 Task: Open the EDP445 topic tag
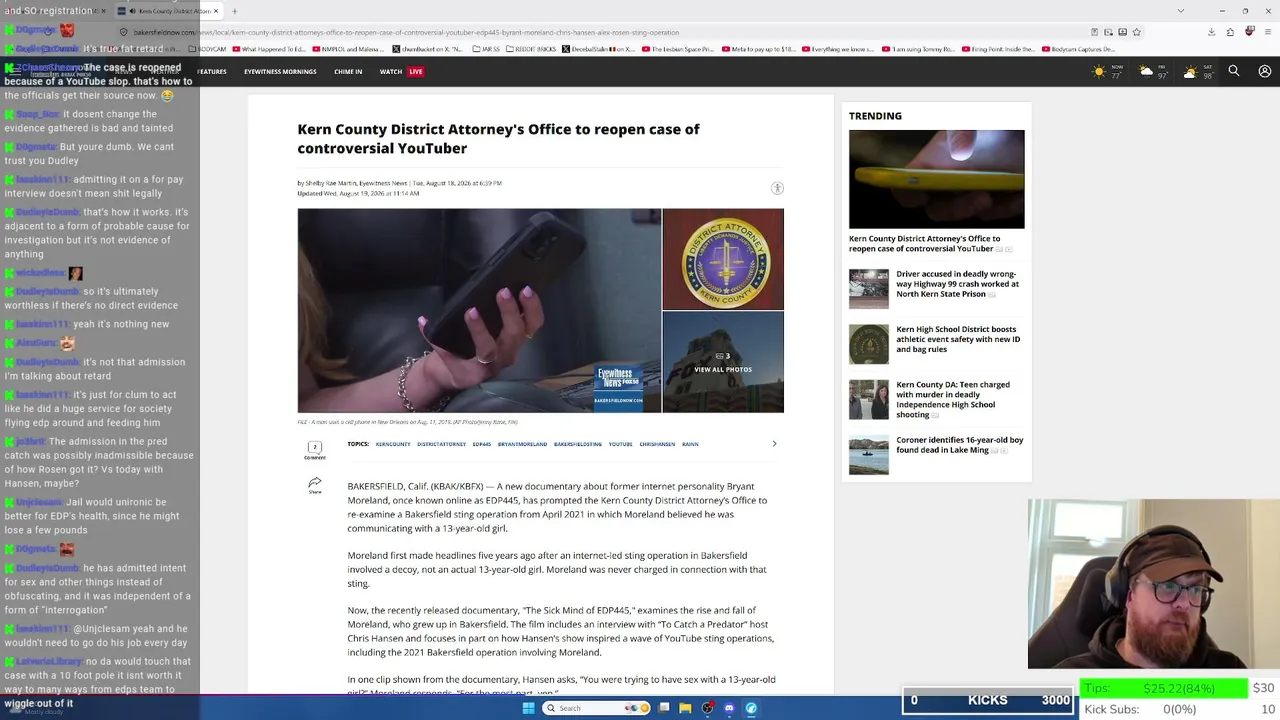[482, 444]
